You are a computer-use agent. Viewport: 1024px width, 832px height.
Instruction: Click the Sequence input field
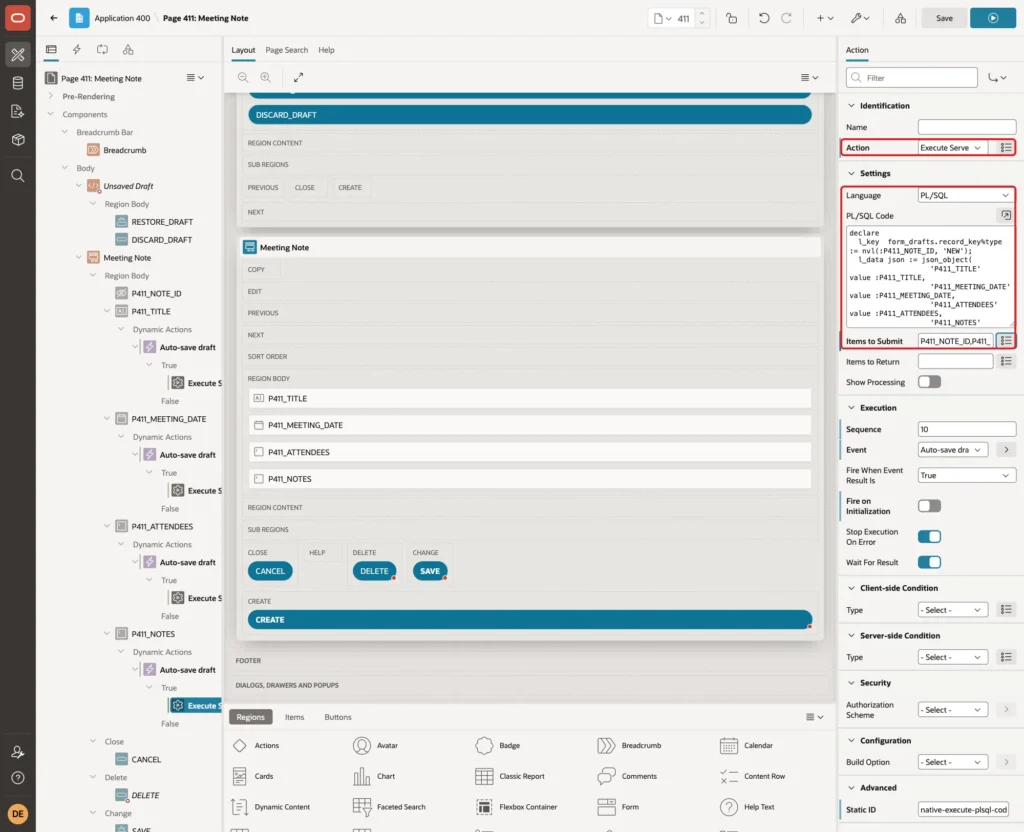967,429
